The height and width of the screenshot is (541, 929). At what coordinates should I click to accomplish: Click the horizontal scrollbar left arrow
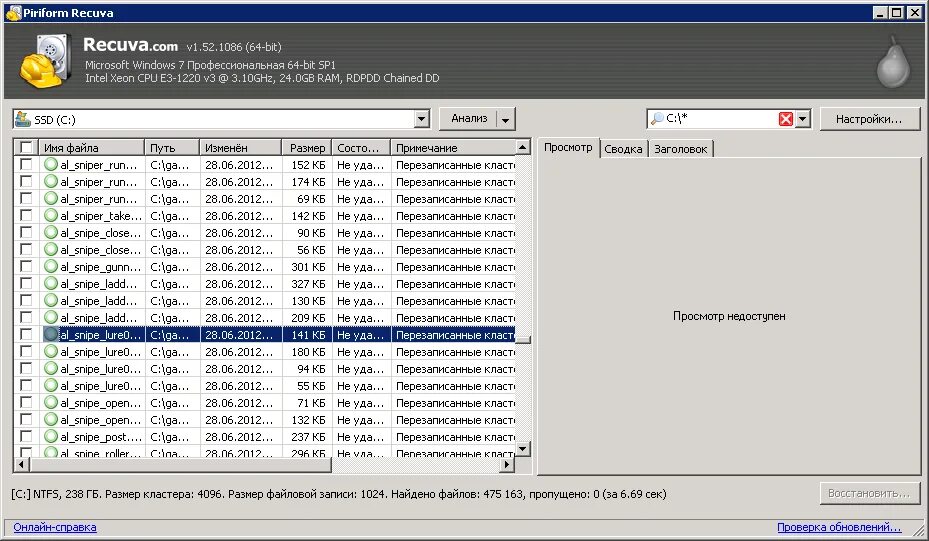(x=21, y=465)
